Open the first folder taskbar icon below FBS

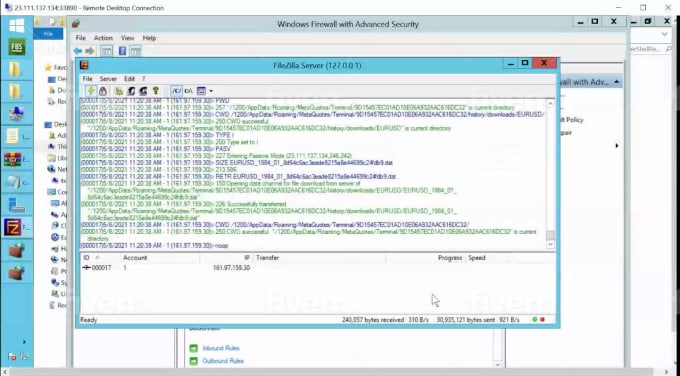(x=15, y=69)
